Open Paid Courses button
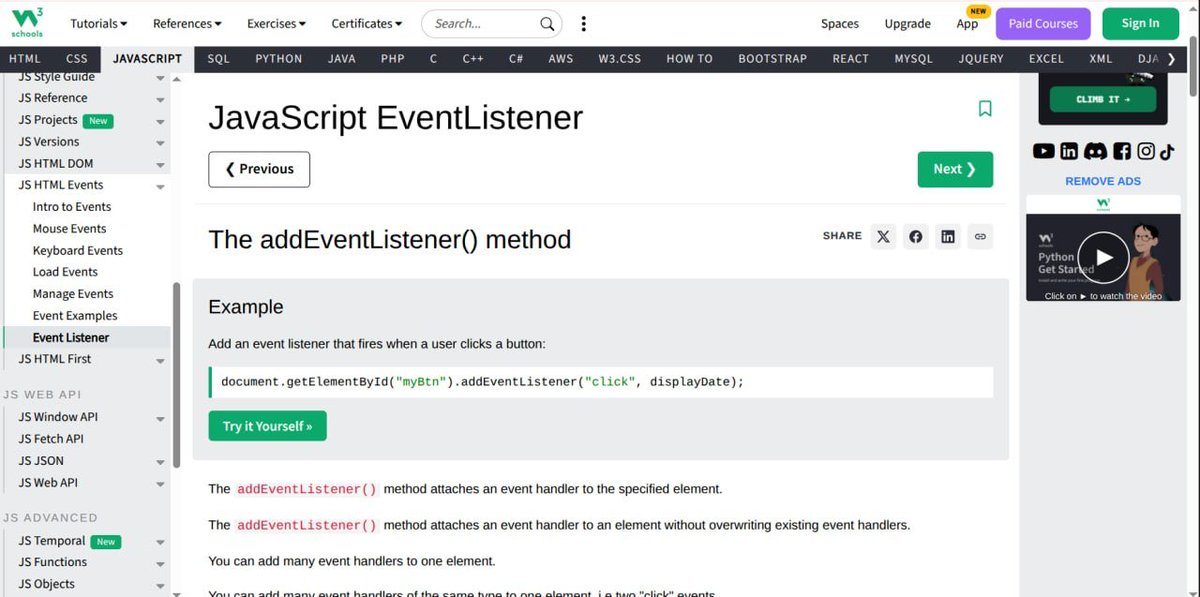This screenshot has height=597, width=1200. coord(1043,23)
